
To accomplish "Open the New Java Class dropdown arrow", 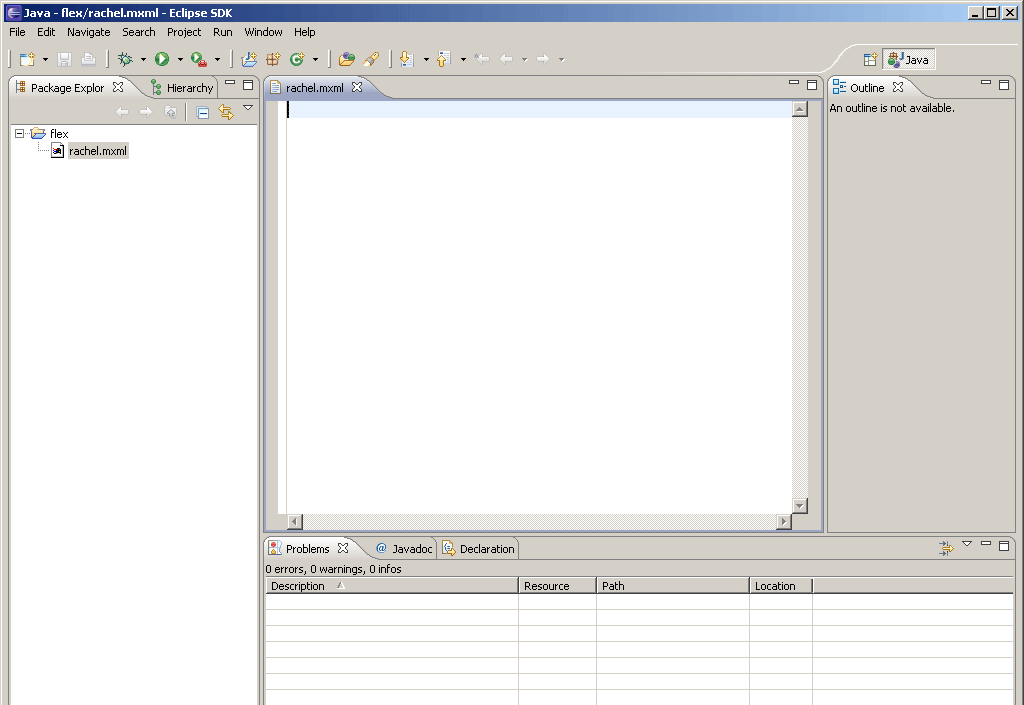I will tap(315, 59).
